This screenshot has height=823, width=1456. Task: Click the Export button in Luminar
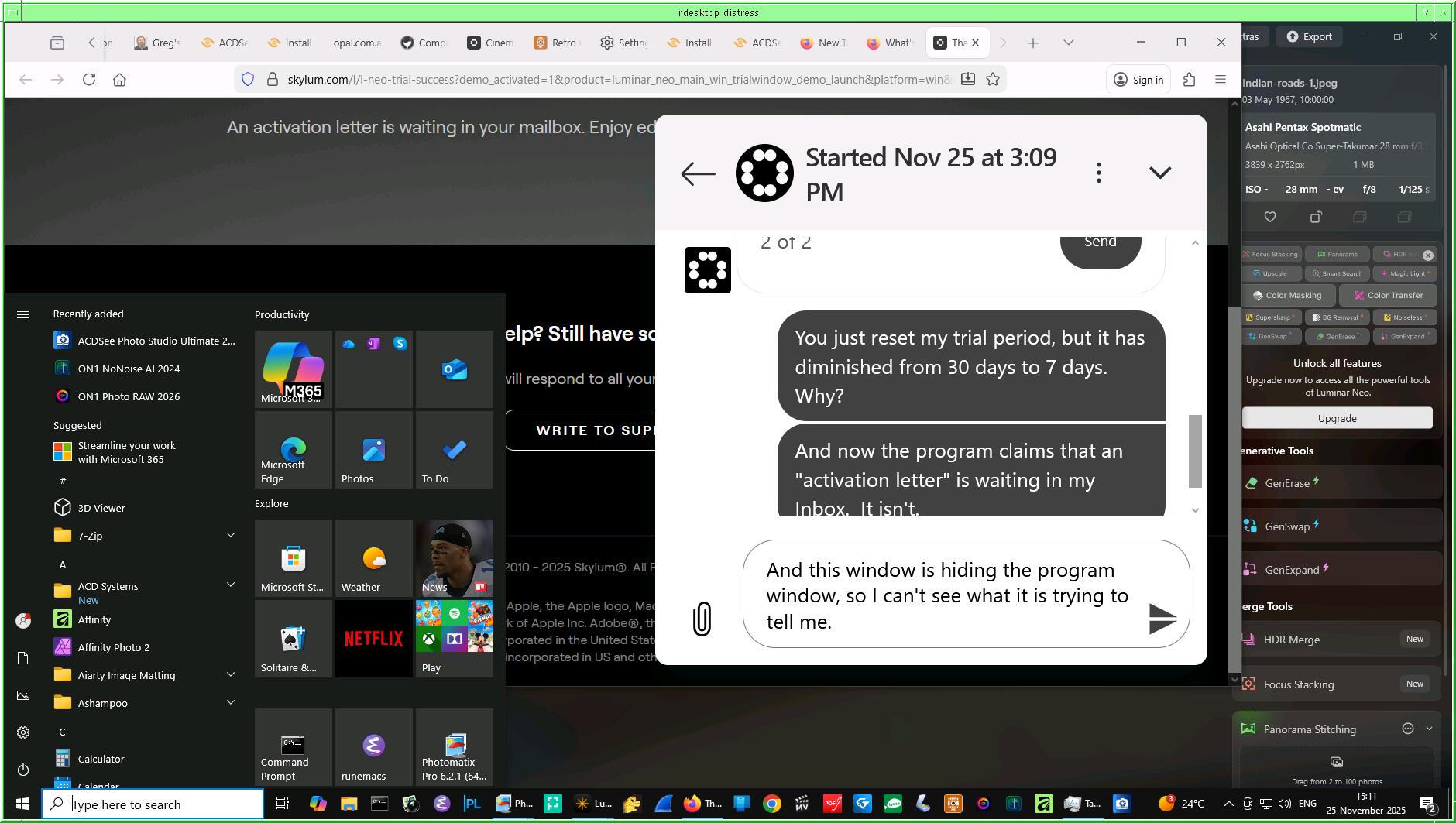pos(1310,36)
